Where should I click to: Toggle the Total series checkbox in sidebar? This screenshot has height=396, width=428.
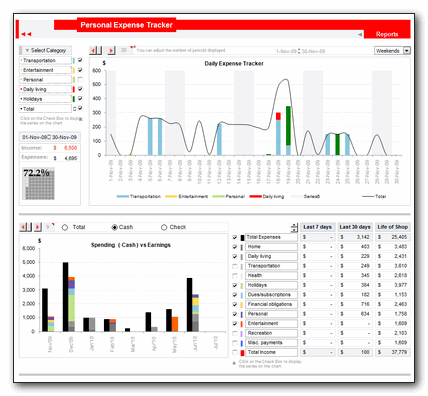80,108
